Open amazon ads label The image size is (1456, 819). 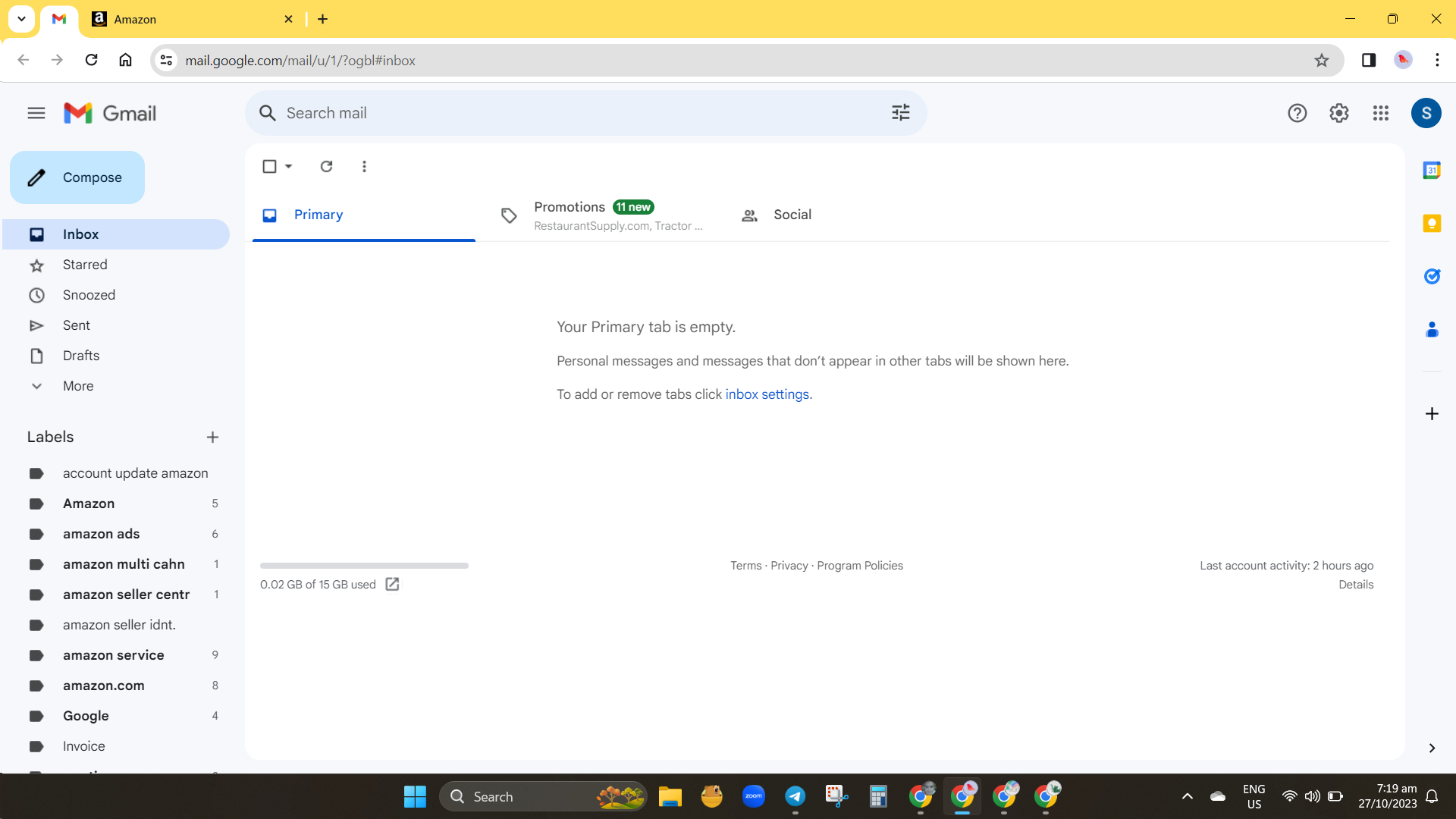116,534
